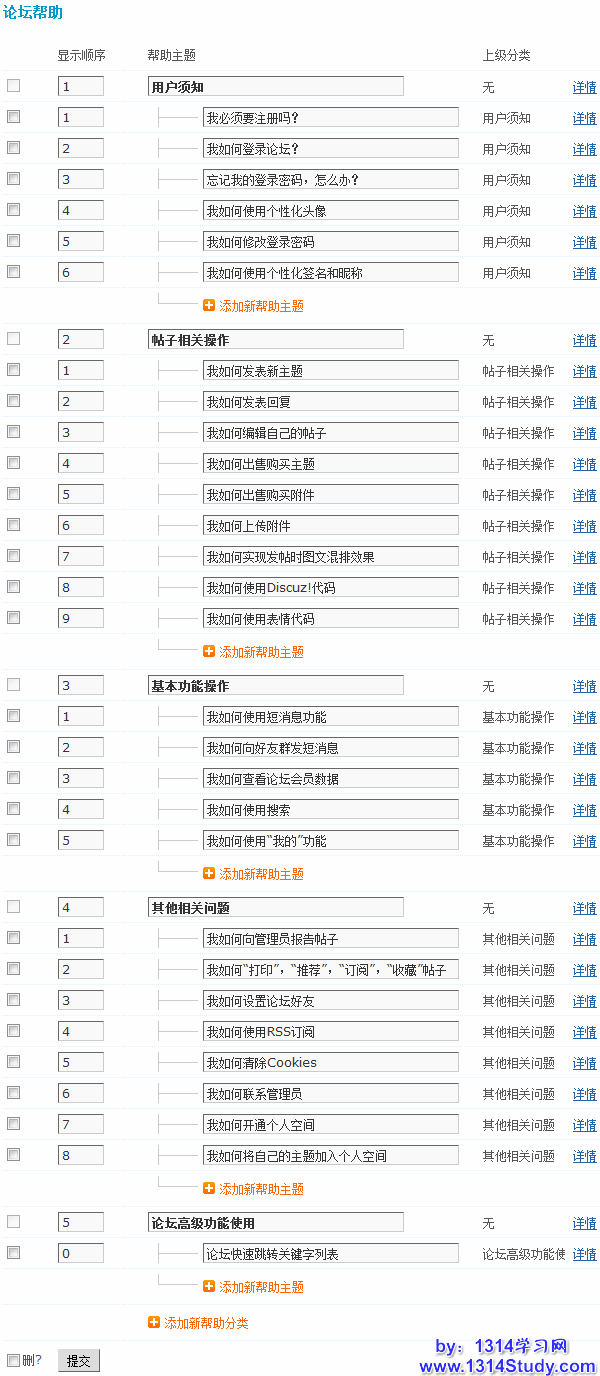600x1376 pixels.
Task: Click display order box for 论坛快速跳转关键字列表
Action: click(81, 1254)
